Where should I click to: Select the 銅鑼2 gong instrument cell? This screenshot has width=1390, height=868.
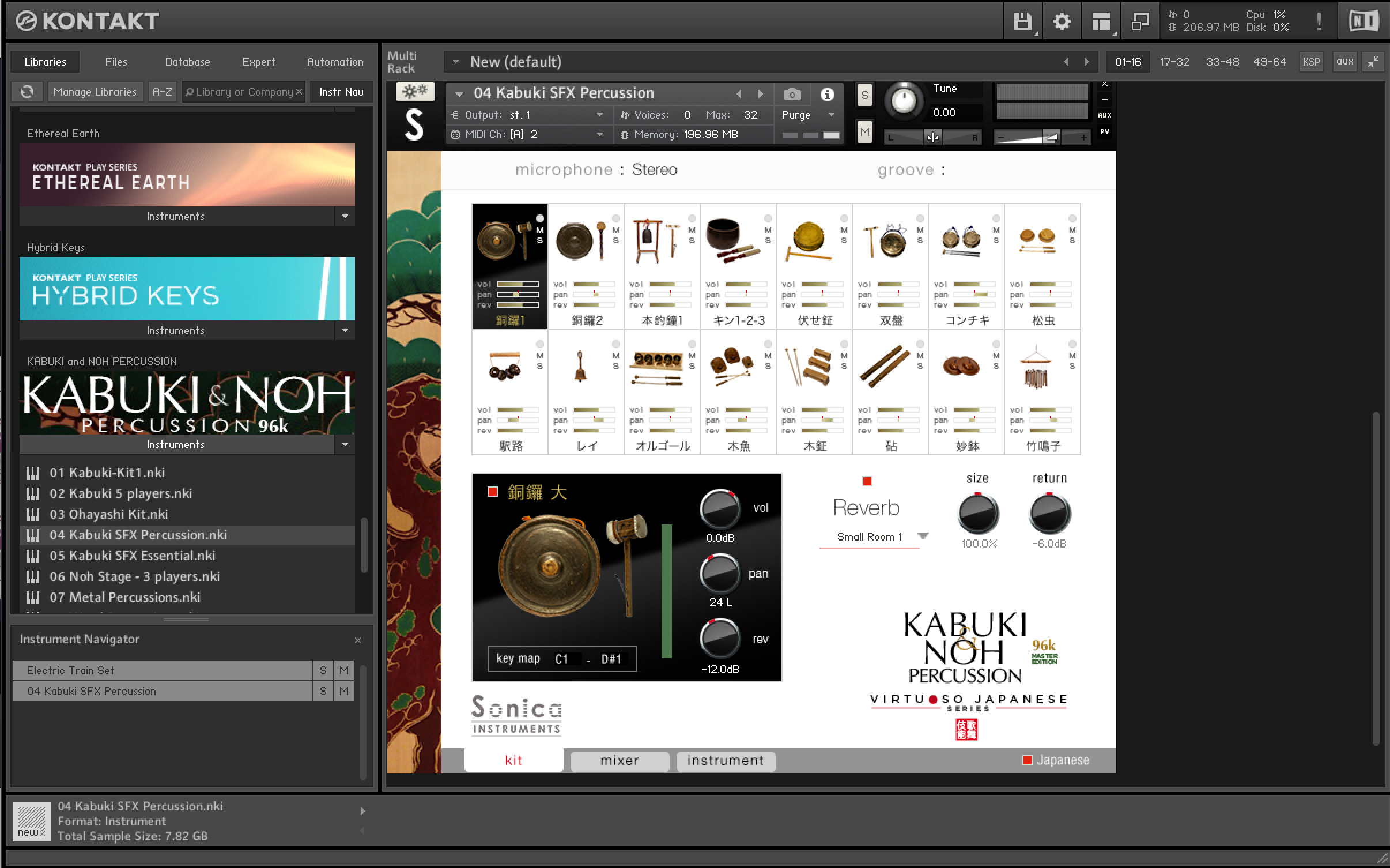[586, 266]
